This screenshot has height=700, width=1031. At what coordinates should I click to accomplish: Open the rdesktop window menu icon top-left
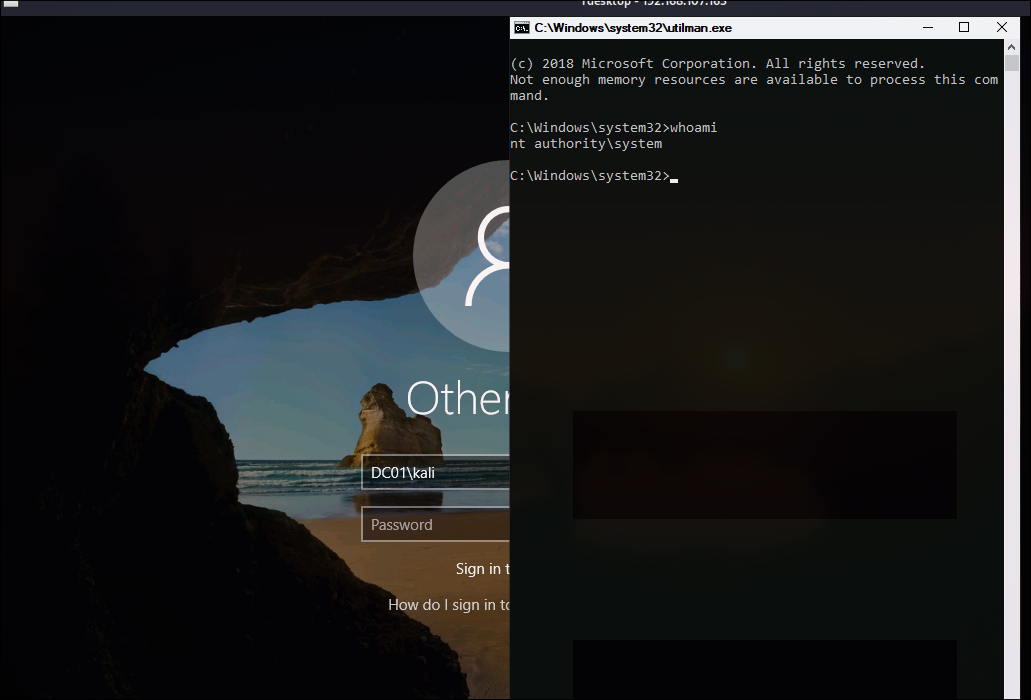pyautogui.click(x=12, y=5)
